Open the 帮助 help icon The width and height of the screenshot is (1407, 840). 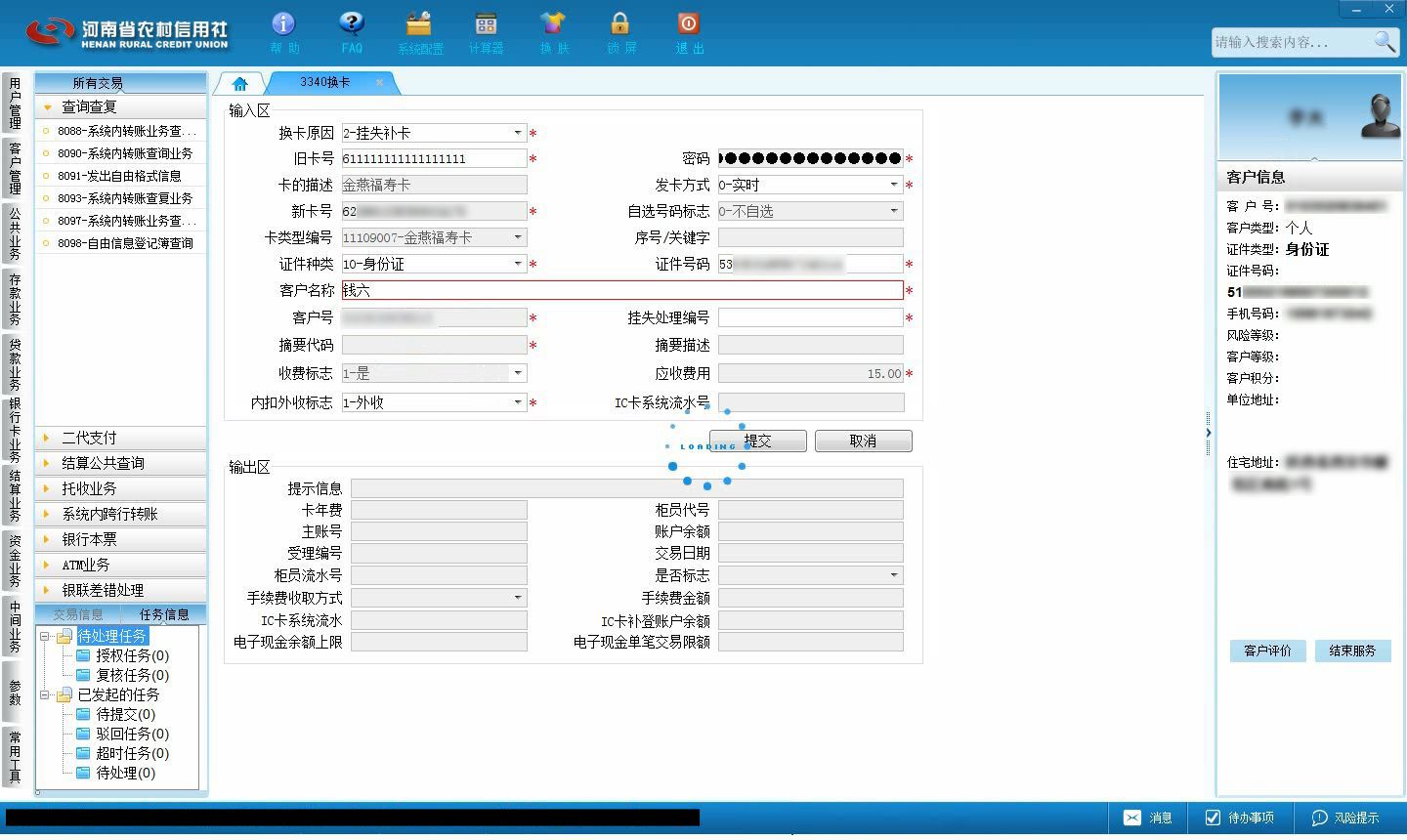[x=283, y=32]
